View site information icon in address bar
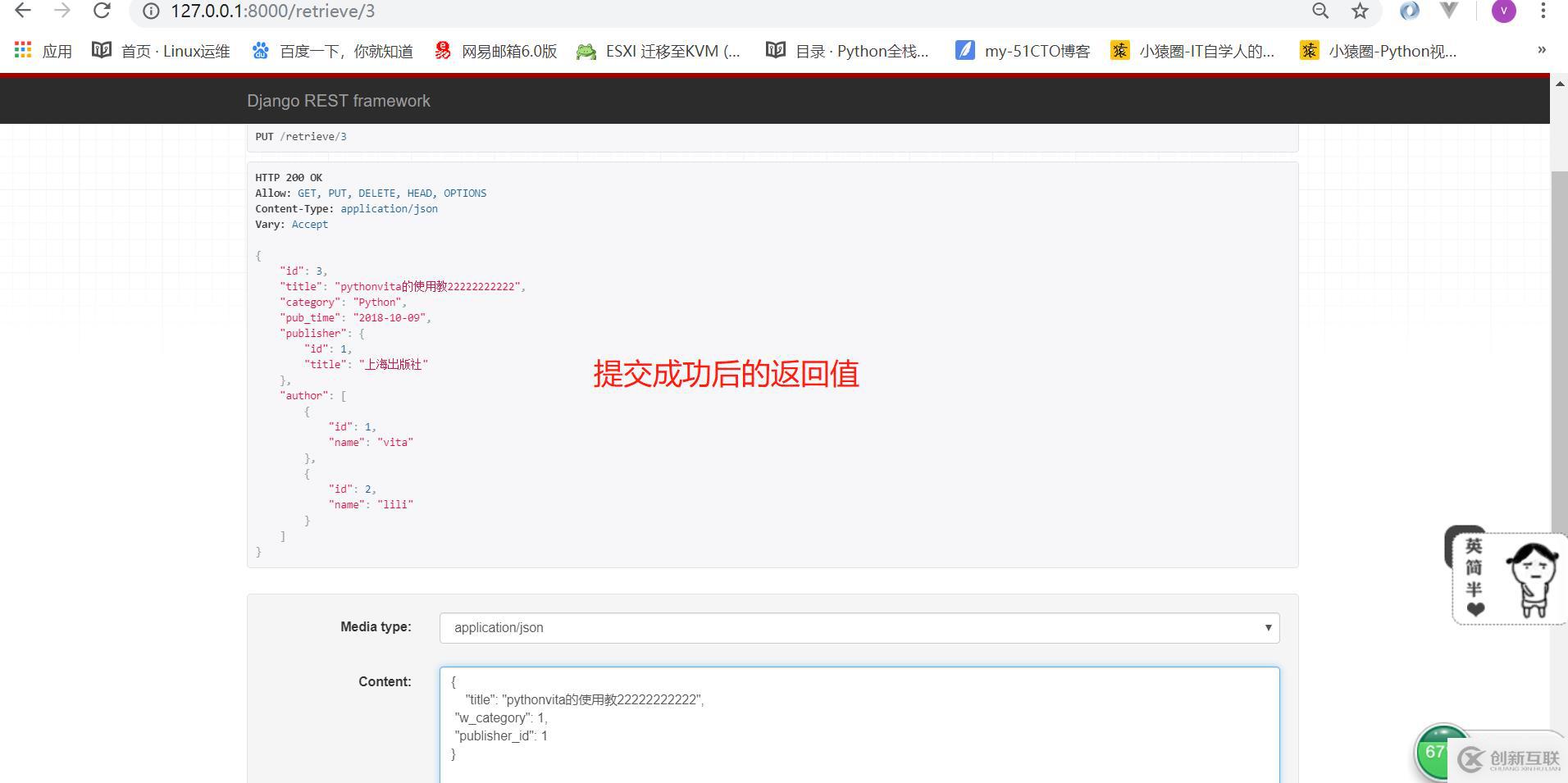 [151, 11]
